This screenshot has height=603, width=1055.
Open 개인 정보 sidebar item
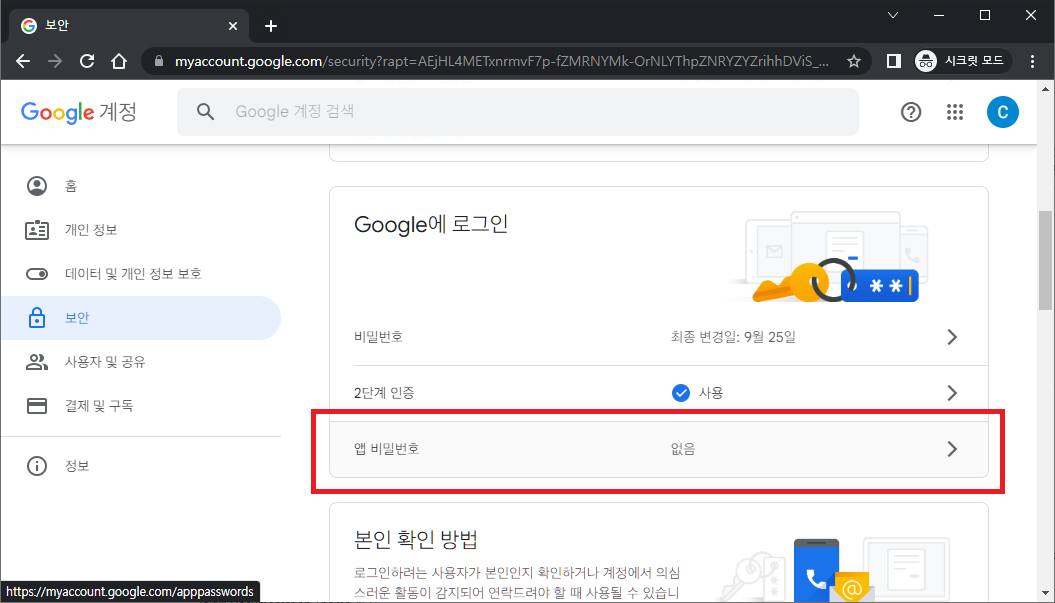click(x=141, y=230)
